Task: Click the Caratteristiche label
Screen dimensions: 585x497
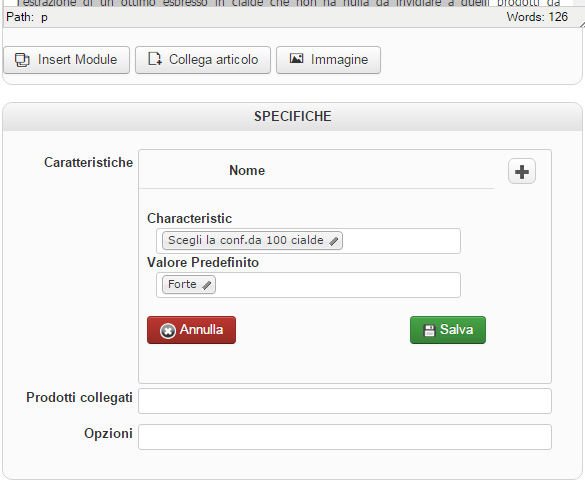Action: [88, 163]
